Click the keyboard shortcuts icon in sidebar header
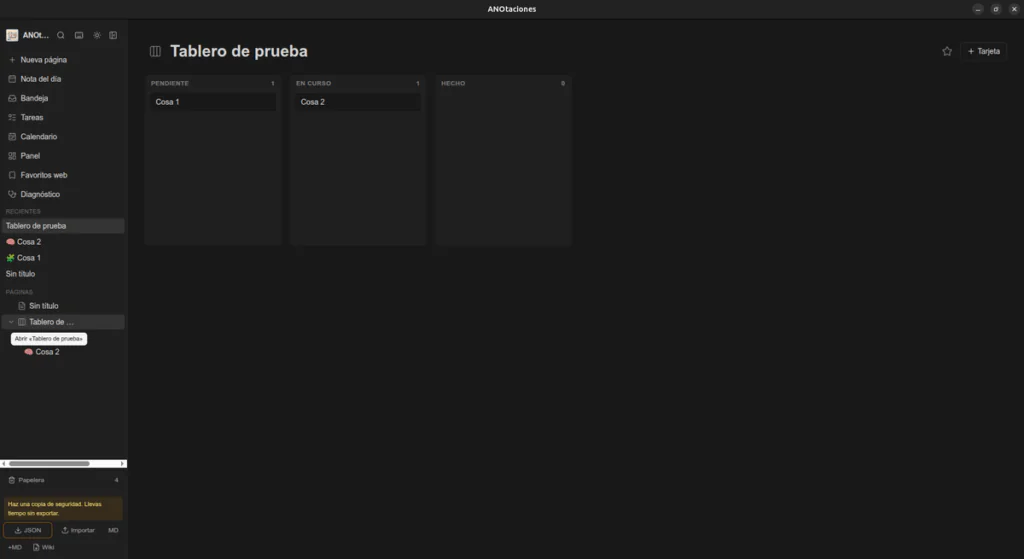 click(79, 35)
